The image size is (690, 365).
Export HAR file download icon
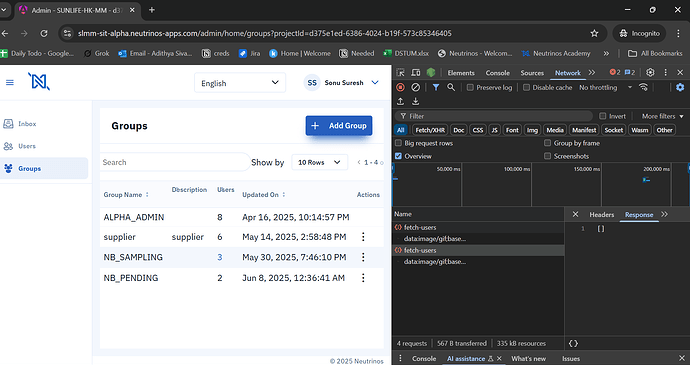pos(415,101)
